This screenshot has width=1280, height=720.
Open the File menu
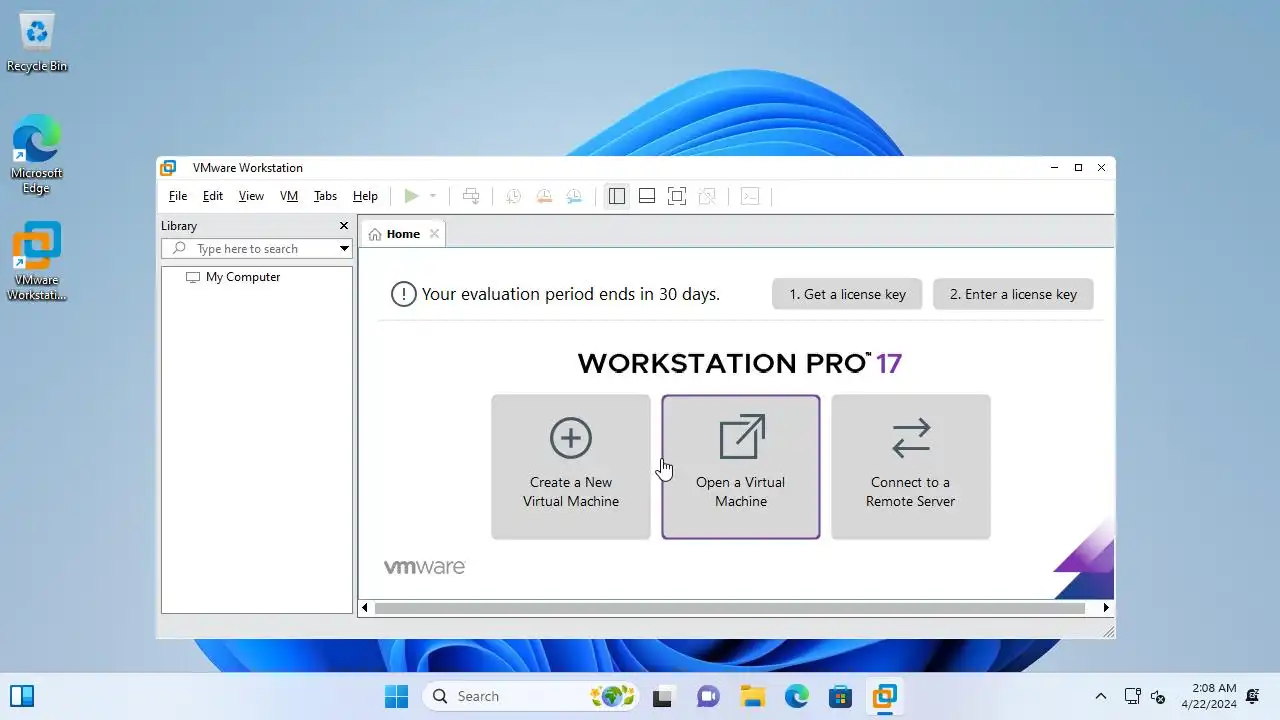(x=178, y=196)
